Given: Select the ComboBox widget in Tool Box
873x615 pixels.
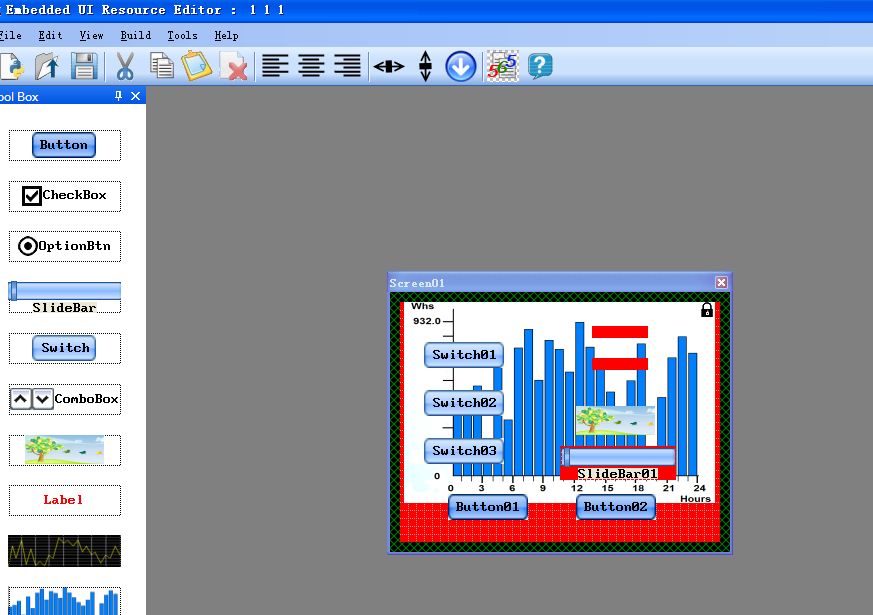Looking at the screenshot, I should 64,399.
